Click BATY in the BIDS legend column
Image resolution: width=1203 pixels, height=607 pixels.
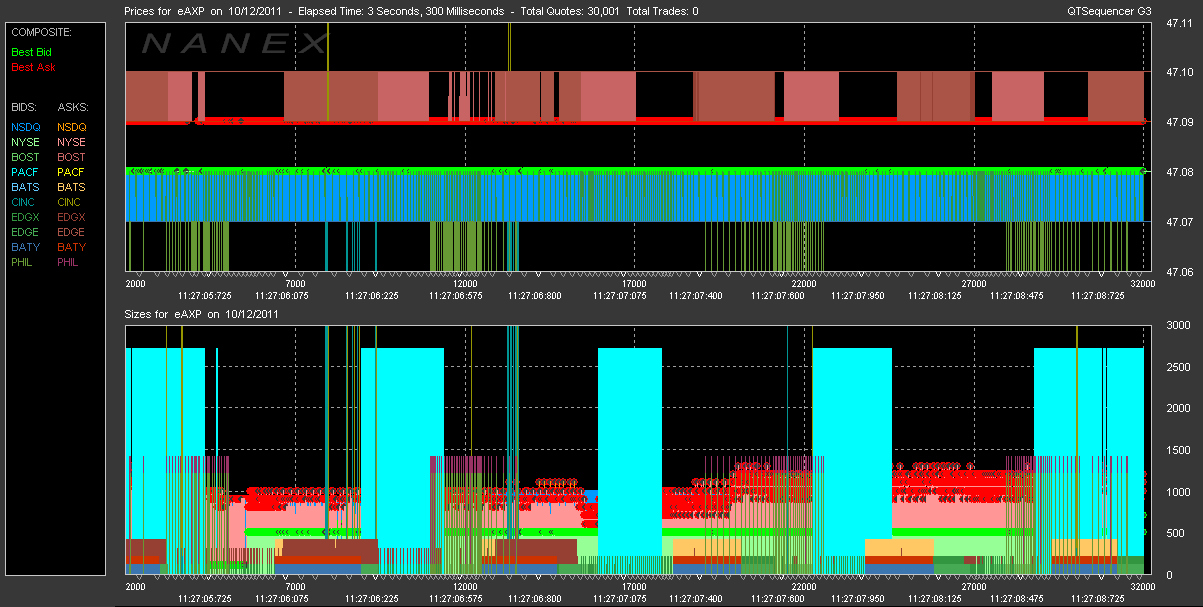(x=26, y=247)
